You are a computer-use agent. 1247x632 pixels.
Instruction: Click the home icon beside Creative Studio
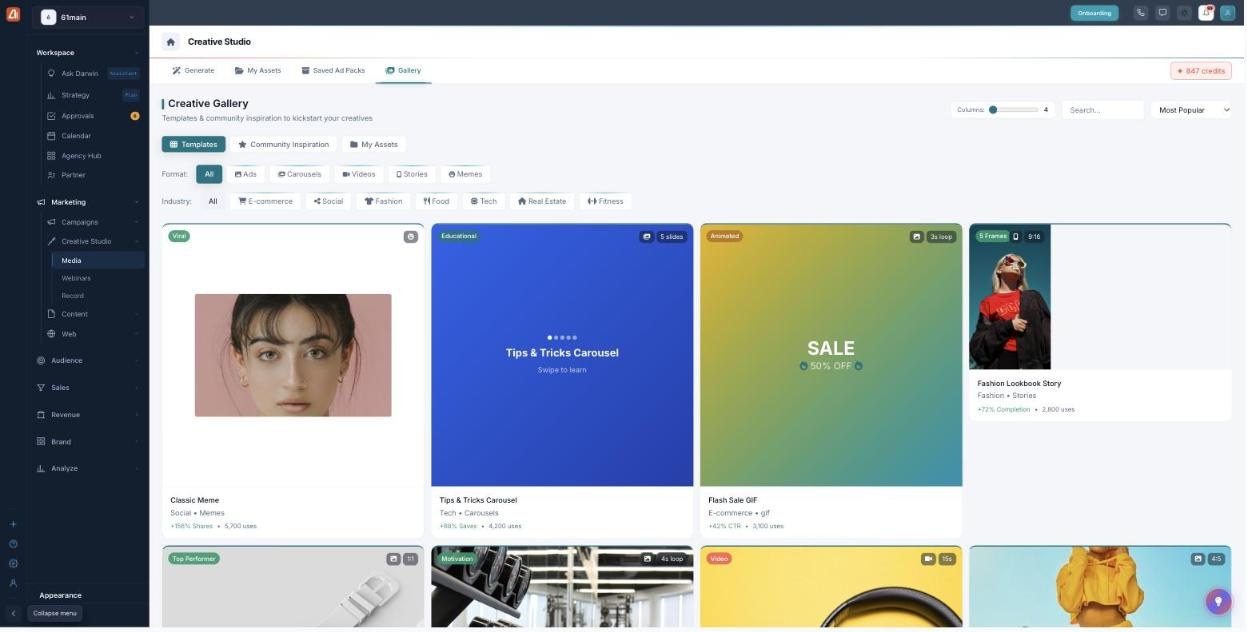click(x=171, y=42)
